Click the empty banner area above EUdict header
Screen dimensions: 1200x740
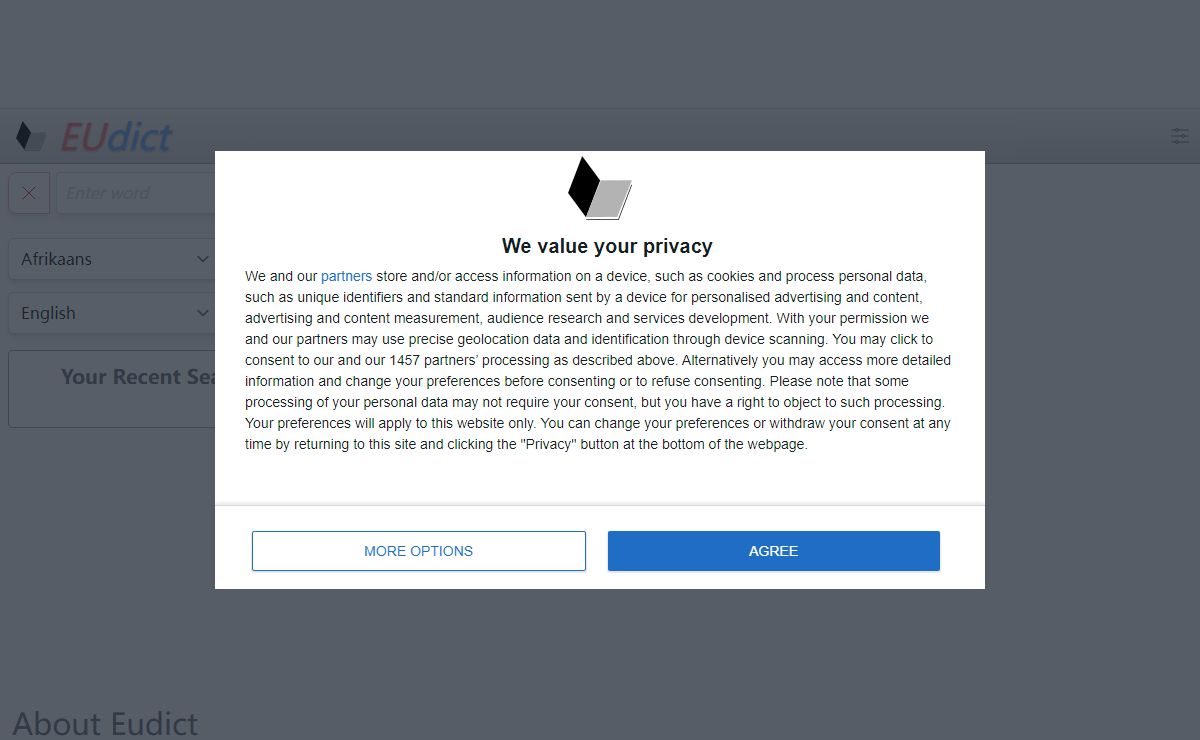click(x=600, y=54)
